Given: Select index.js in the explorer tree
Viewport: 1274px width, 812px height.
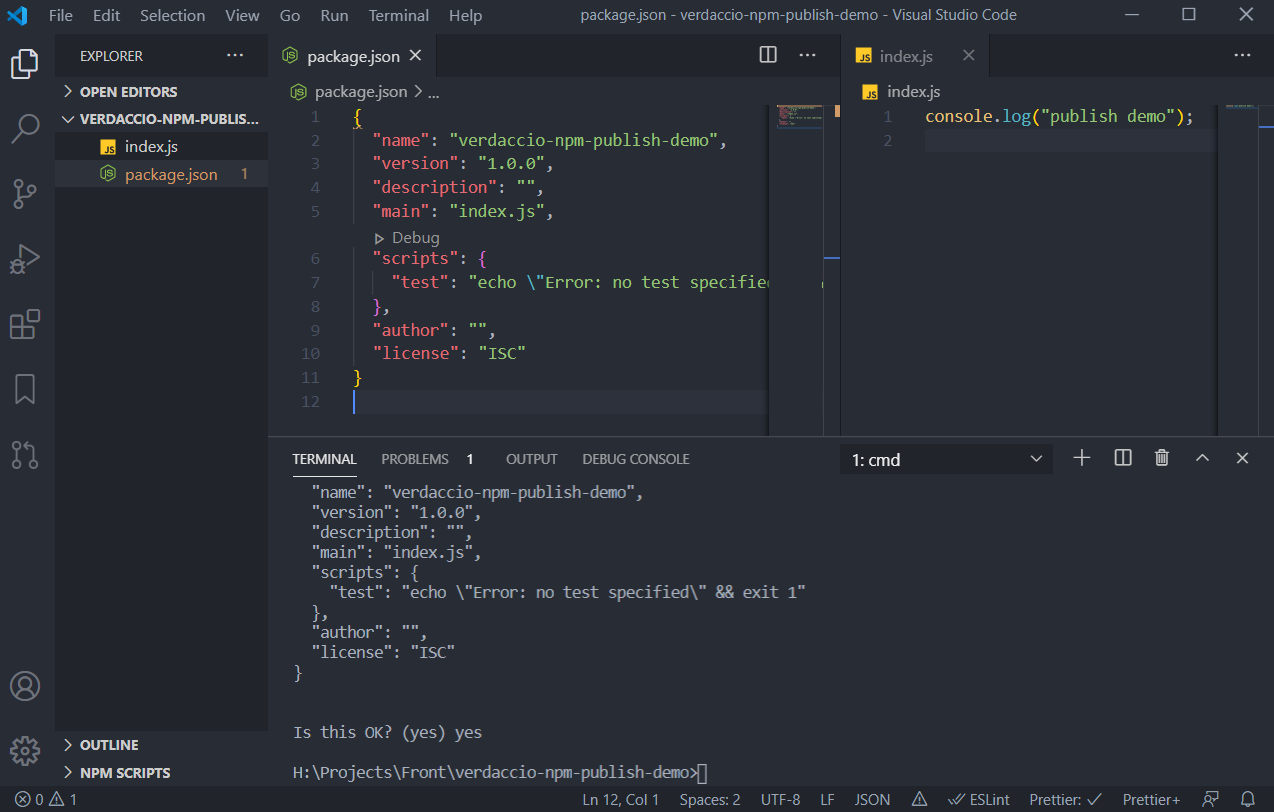Looking at the screenshot, I should click(x=151, y=147).
